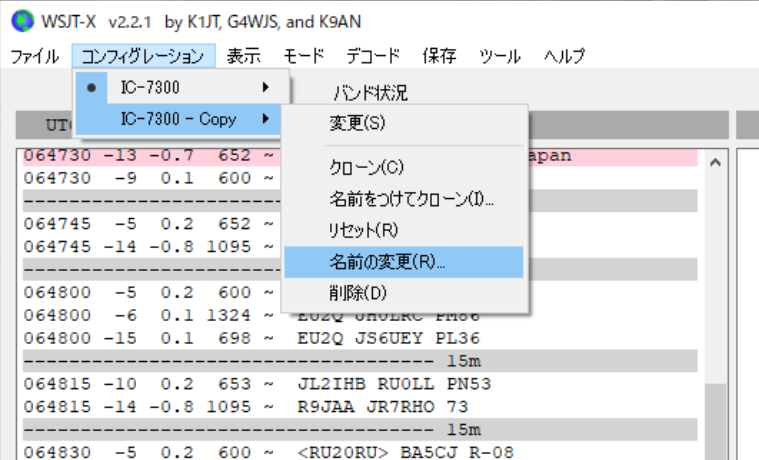The image size is (759, 460).
Task: Open the コンフィグレーション menu
Action: [x=143, y=56]
